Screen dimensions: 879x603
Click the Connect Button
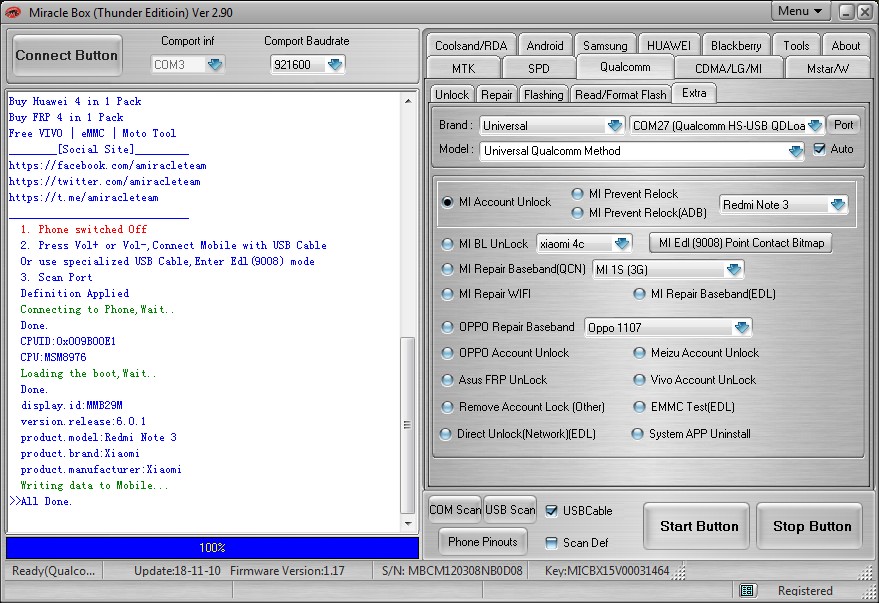coord(67,55)
